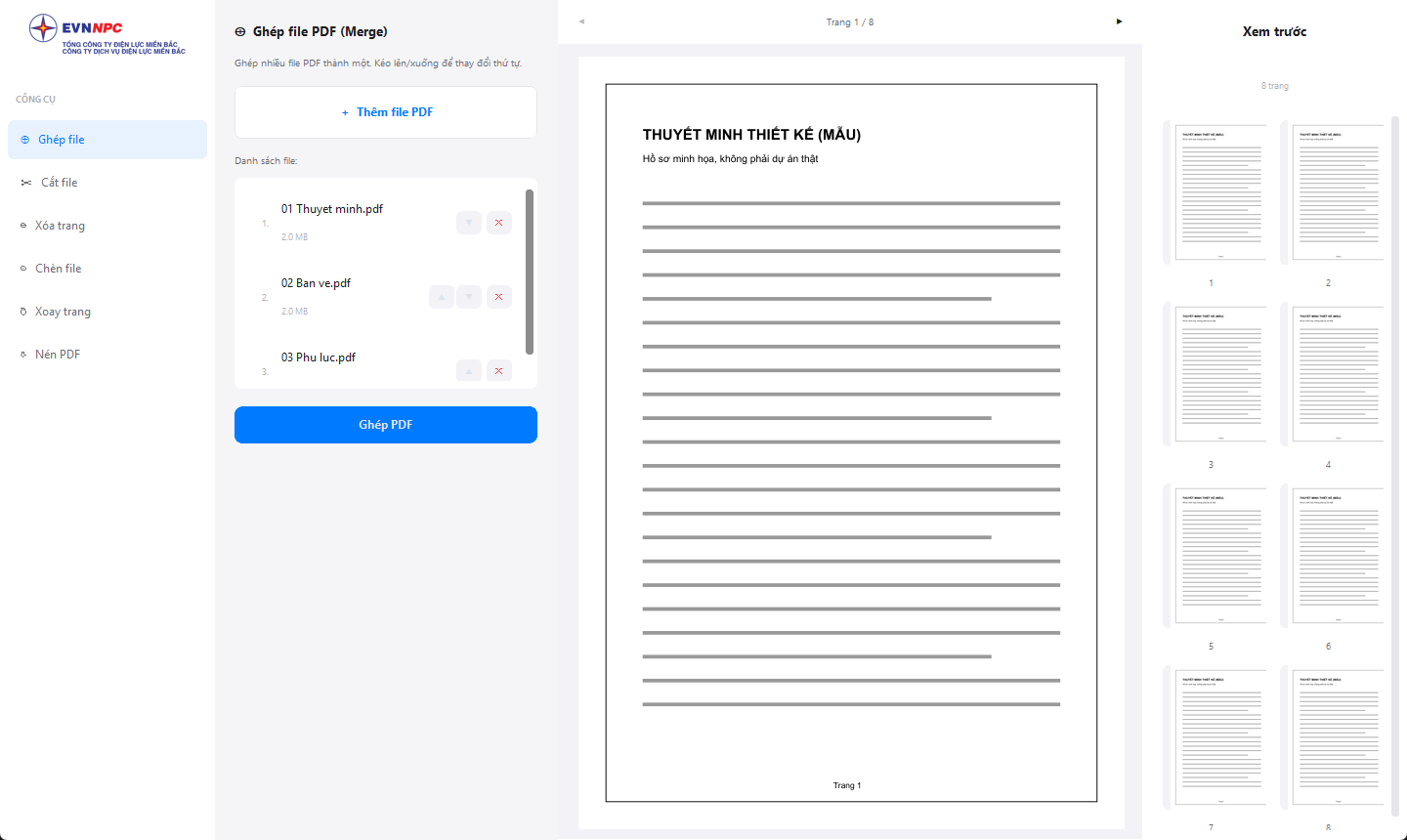Open the Xoay trang tool
1407x840 pixels.
[x=107, y=312]
